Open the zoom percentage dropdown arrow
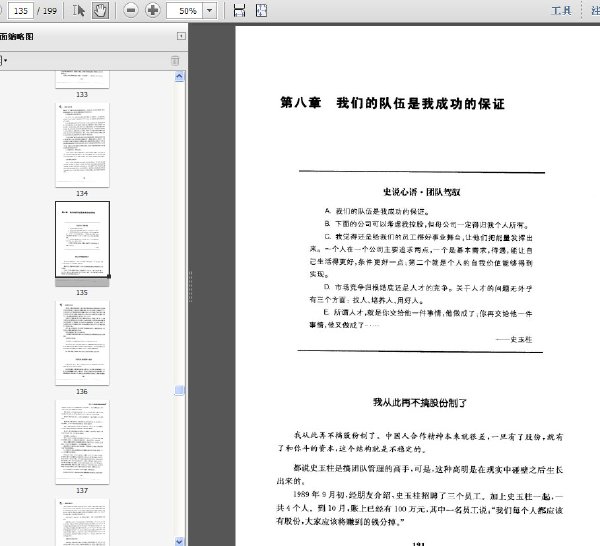 point(209,11)
